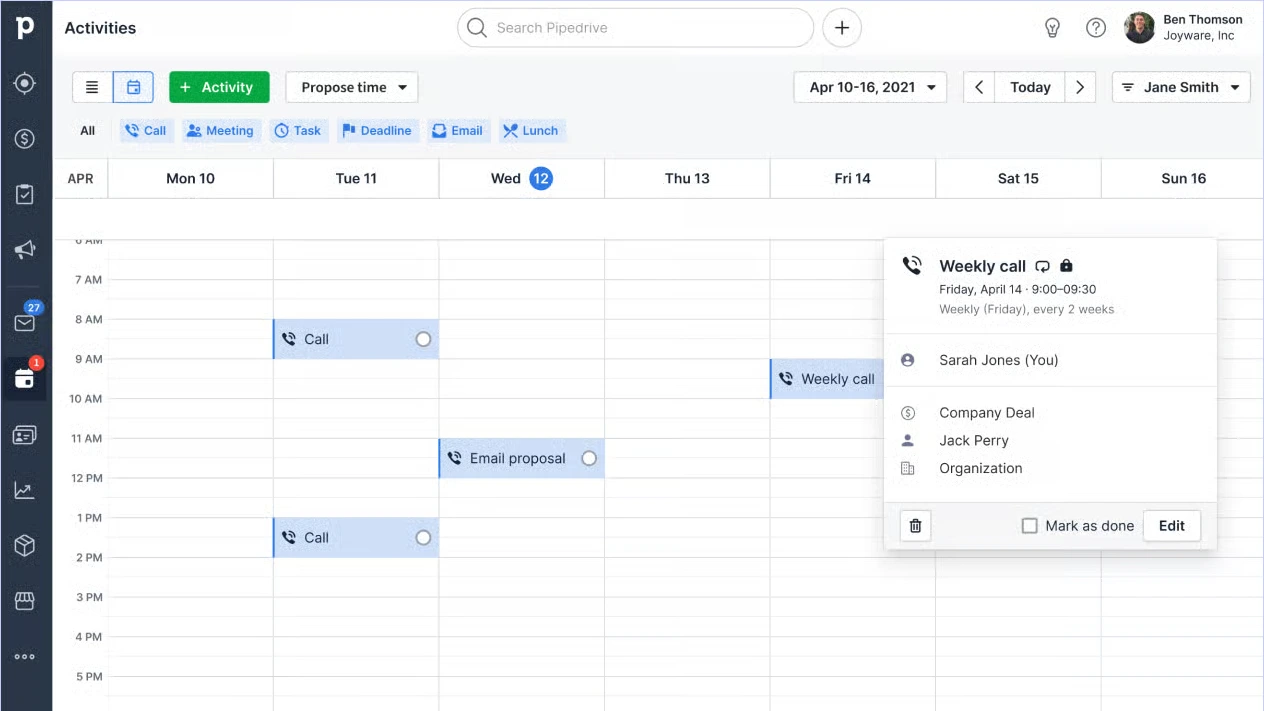
Task: Filter activities by Lunch type
Action: (531, 130)
